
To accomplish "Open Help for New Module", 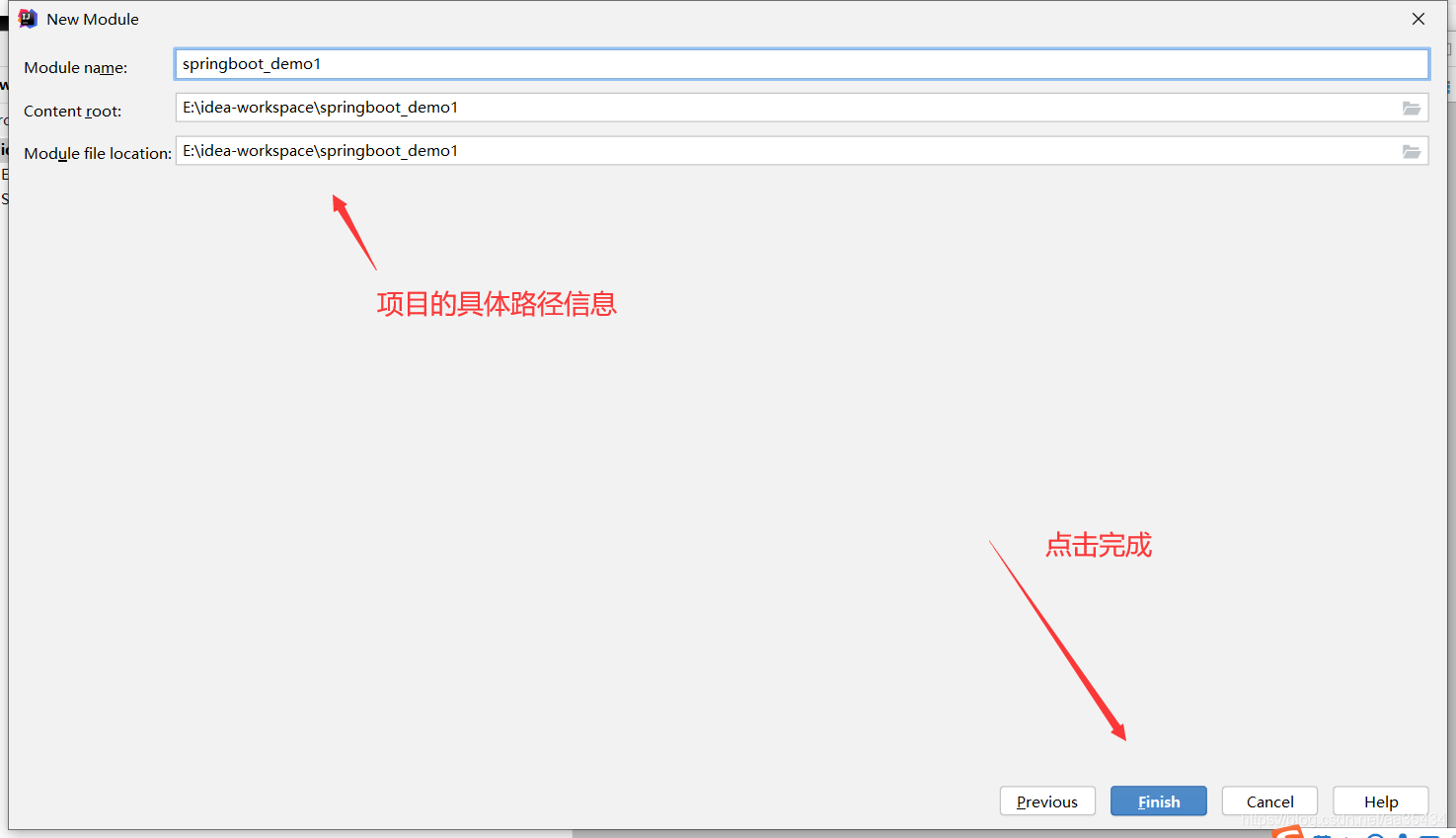I will click(x=1380, y=800).
